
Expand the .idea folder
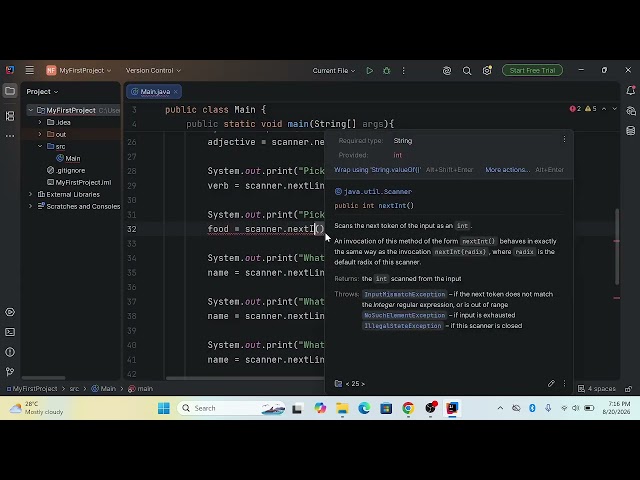40,122
